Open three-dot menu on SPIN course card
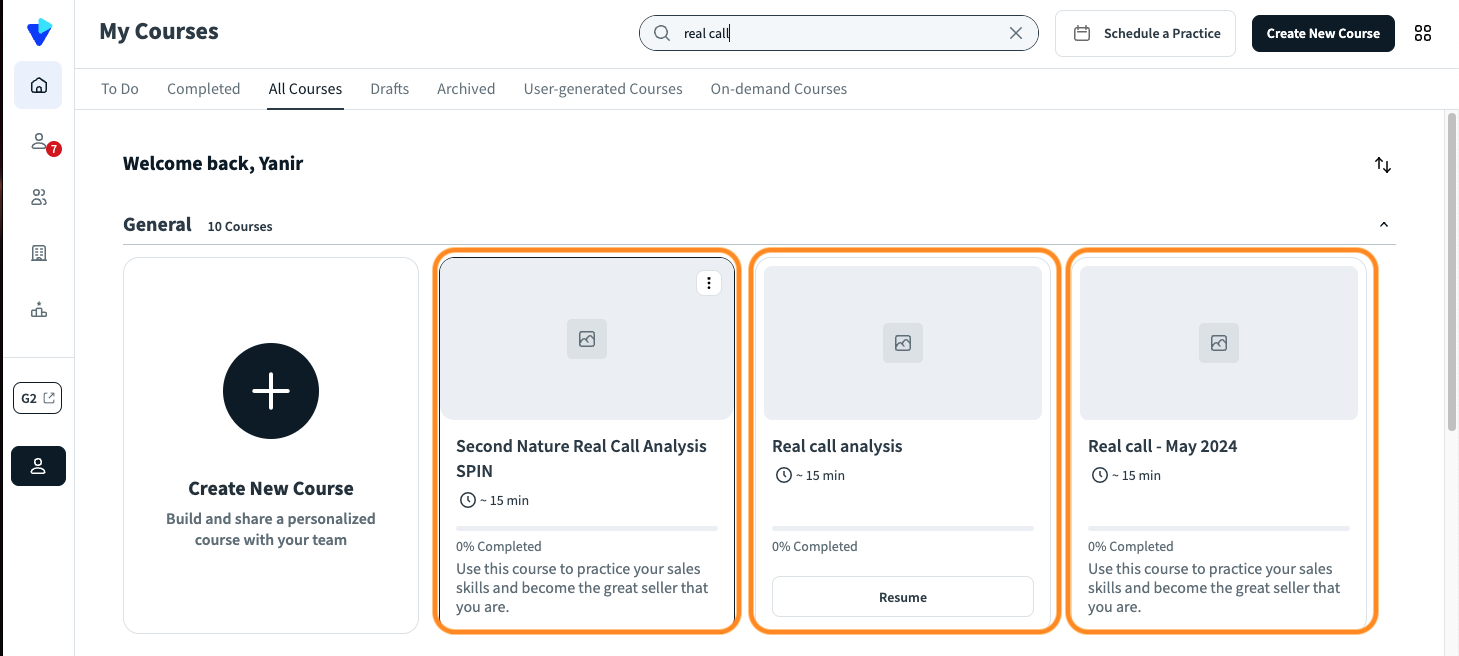 tap(709, 283)
